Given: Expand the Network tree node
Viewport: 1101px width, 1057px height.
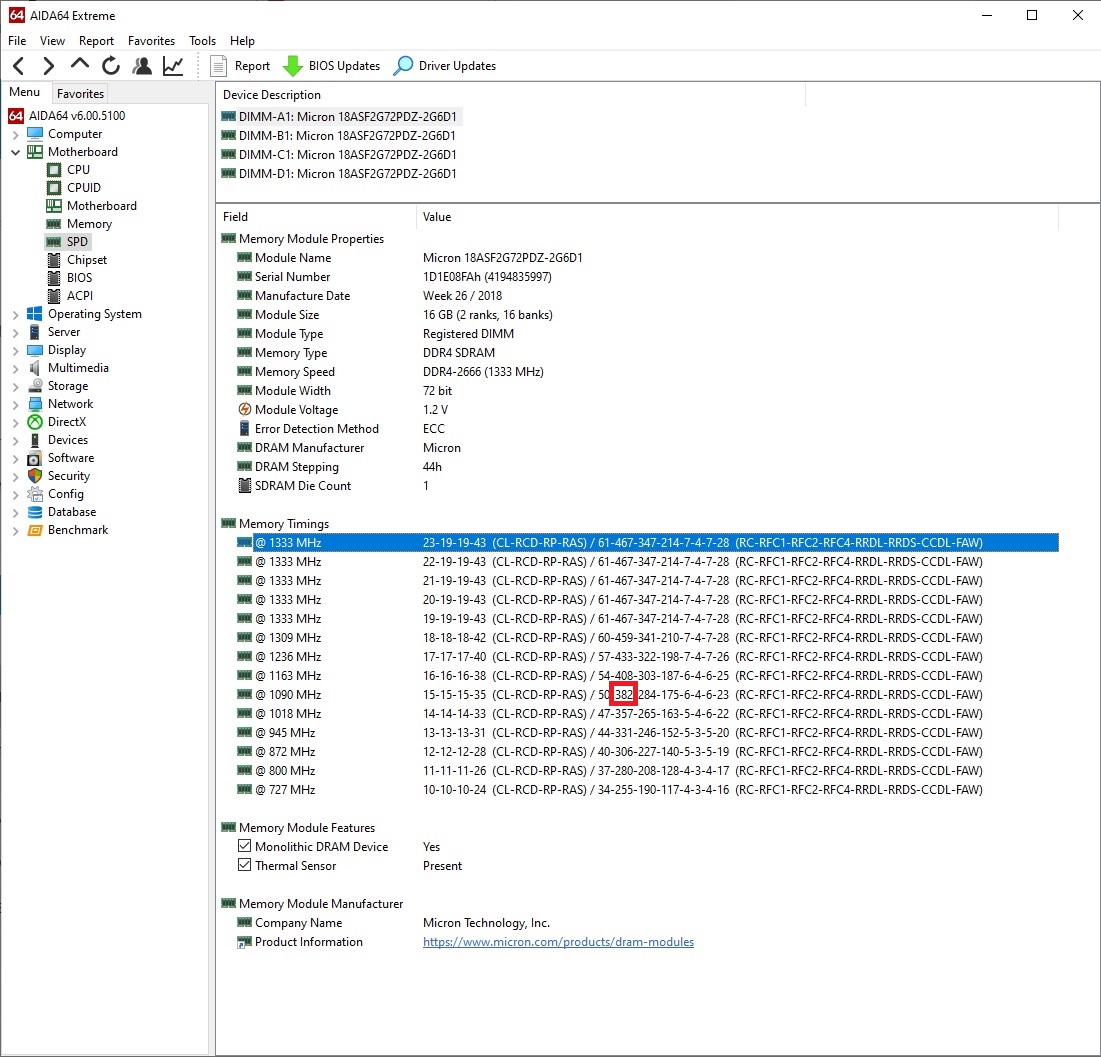Looking at the screenshot, I should pyautogui.click(x=15, y=405).
